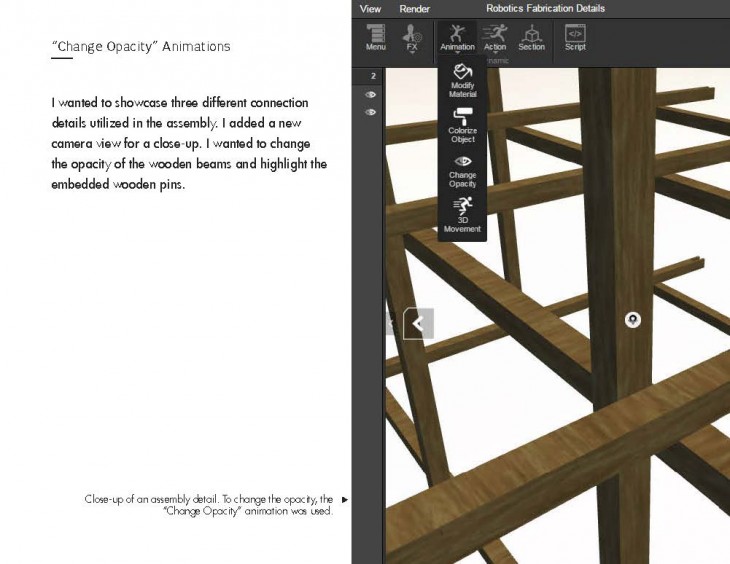Viewport: 730px width, 564px height.
Task: Open the View menu
Action: point(370,9)
